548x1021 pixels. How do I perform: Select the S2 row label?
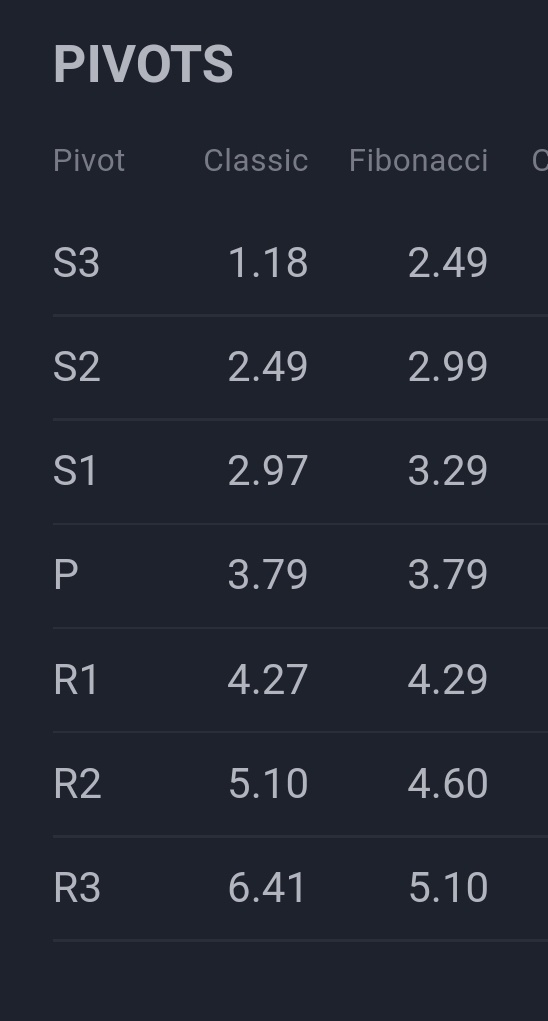pyautogui.click(x=77, y=367)
